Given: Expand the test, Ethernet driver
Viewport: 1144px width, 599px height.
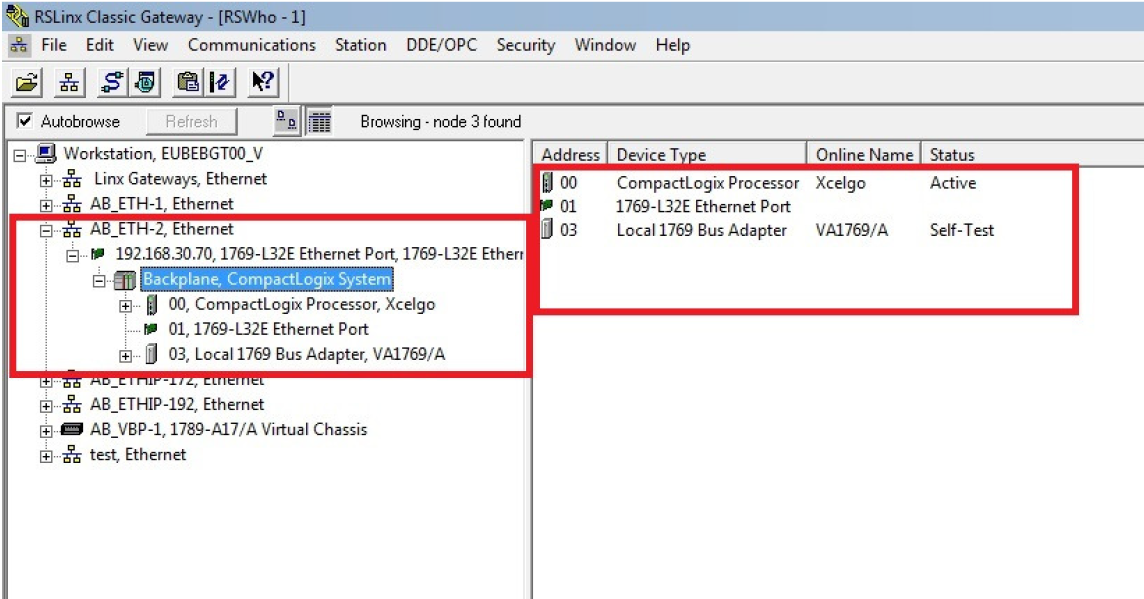Looking at the screenshot, I should 46,456.
